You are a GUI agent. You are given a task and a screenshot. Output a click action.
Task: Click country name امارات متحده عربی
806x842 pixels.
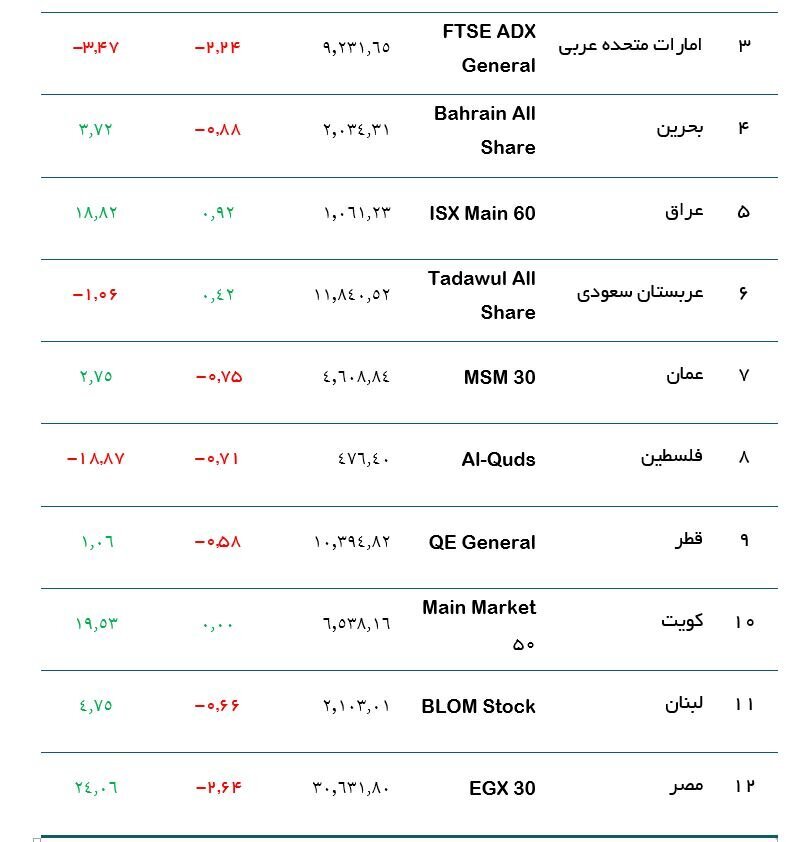(x=630, y=45)
